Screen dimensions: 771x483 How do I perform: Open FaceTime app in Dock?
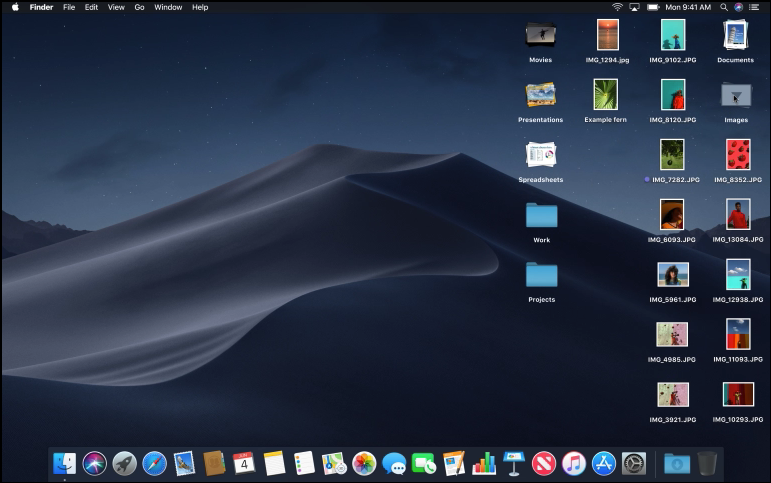(x=424, y=463)
